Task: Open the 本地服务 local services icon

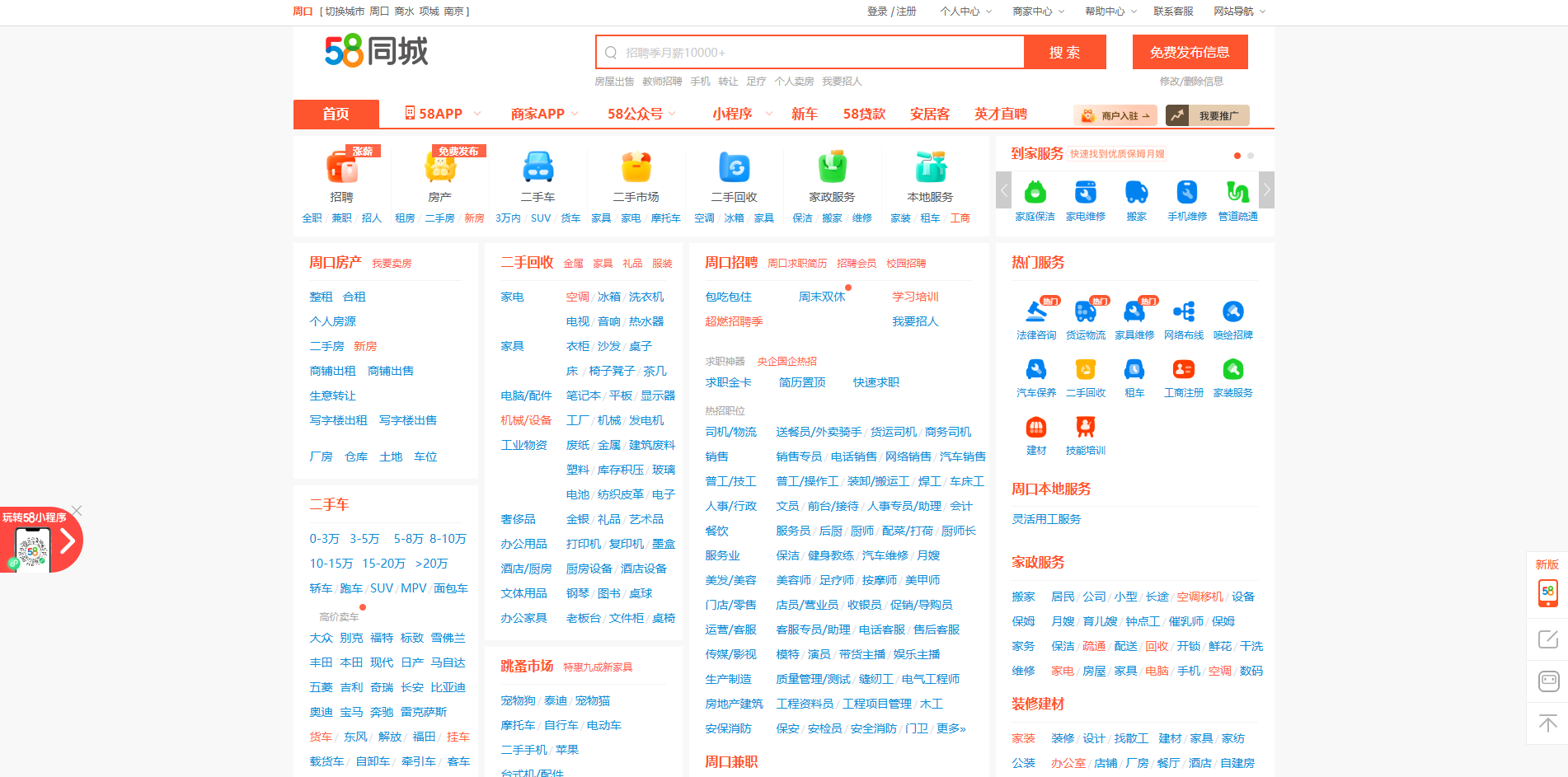Action: (x=930, y=167)
